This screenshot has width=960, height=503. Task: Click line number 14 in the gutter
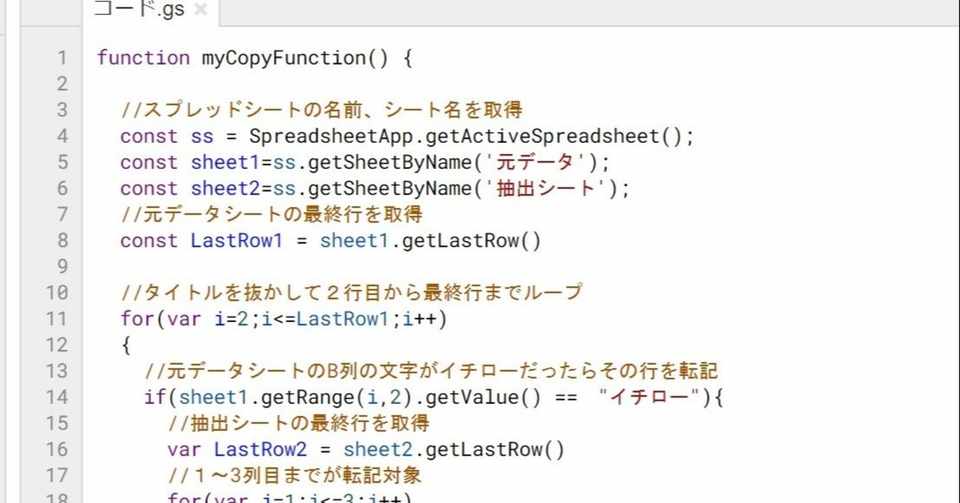click(x=62, y=397)
